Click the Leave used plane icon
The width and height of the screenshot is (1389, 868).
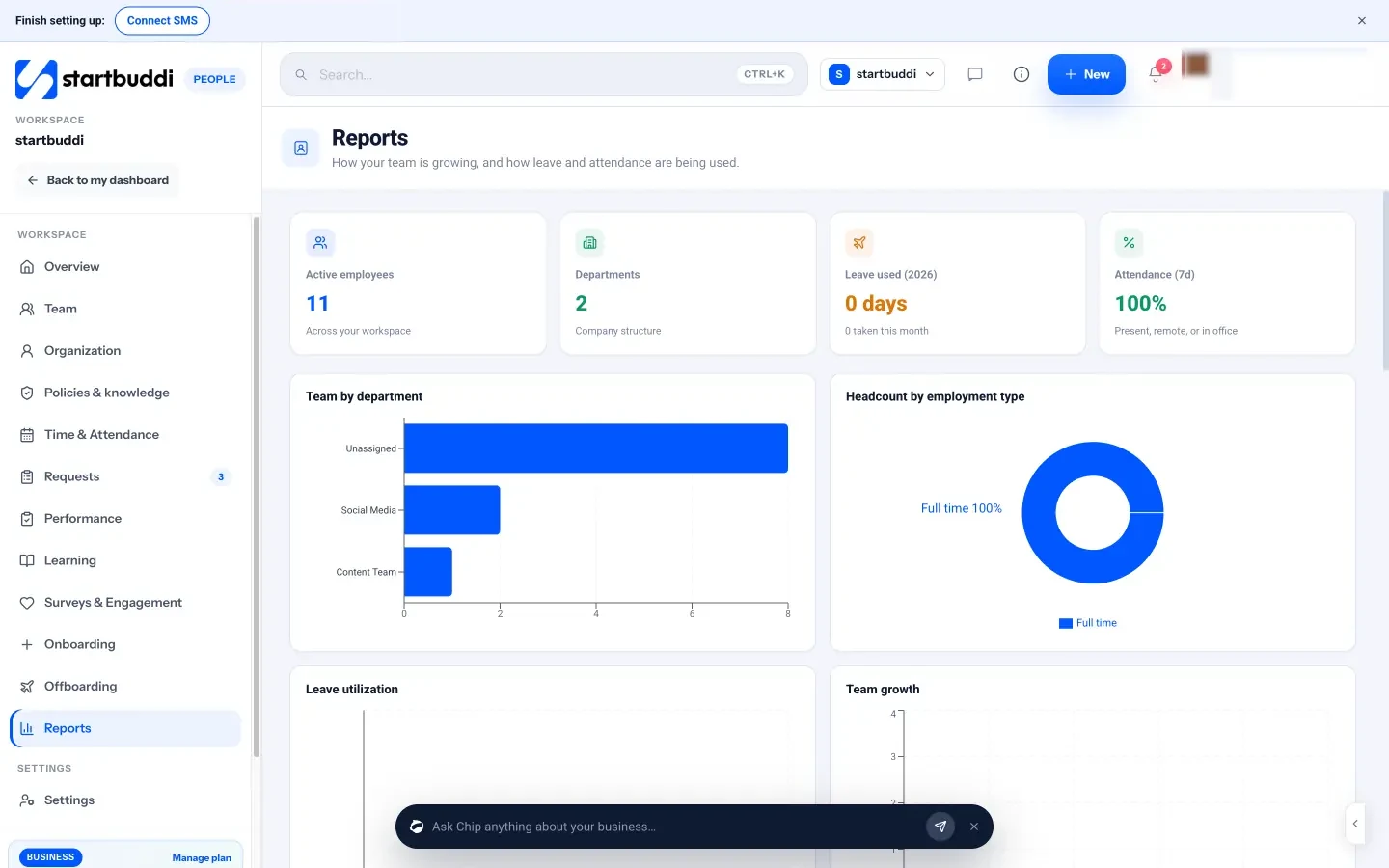click(x=859, y=243)
